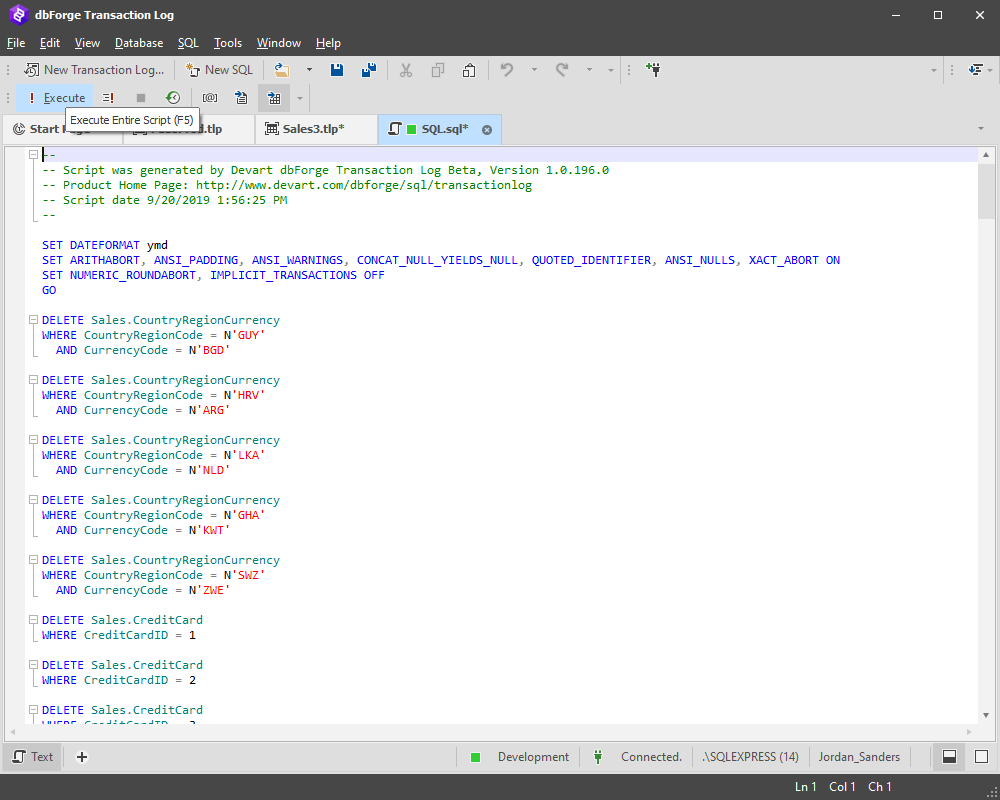1000x800 pixels.
Task: Collapse the DELETE statement for HRV / ARG
Action: pyautogui.click(x=34, y=380)
